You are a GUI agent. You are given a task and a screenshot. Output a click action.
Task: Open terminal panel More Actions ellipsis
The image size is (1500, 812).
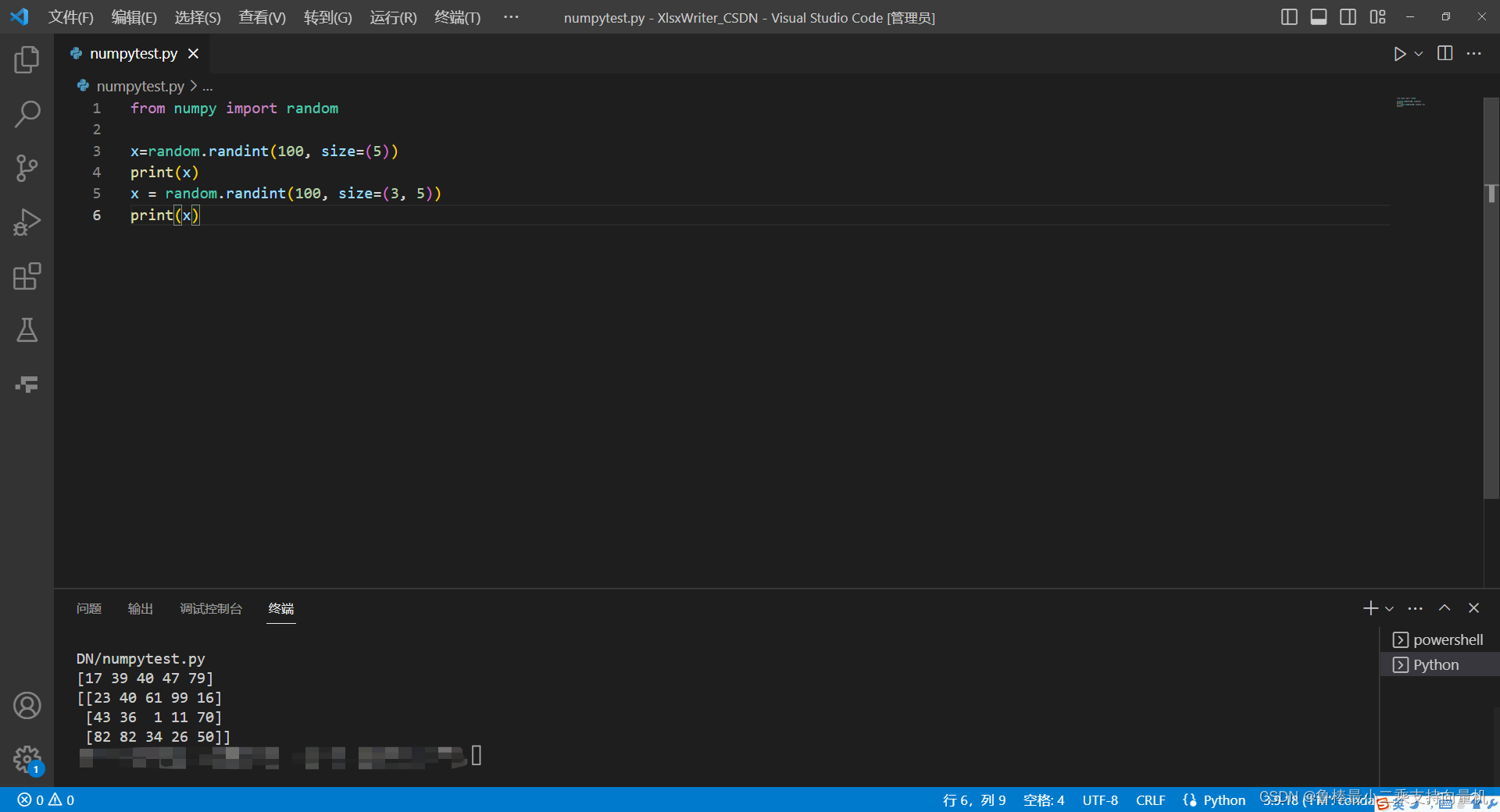click(x=1416, y=608)
